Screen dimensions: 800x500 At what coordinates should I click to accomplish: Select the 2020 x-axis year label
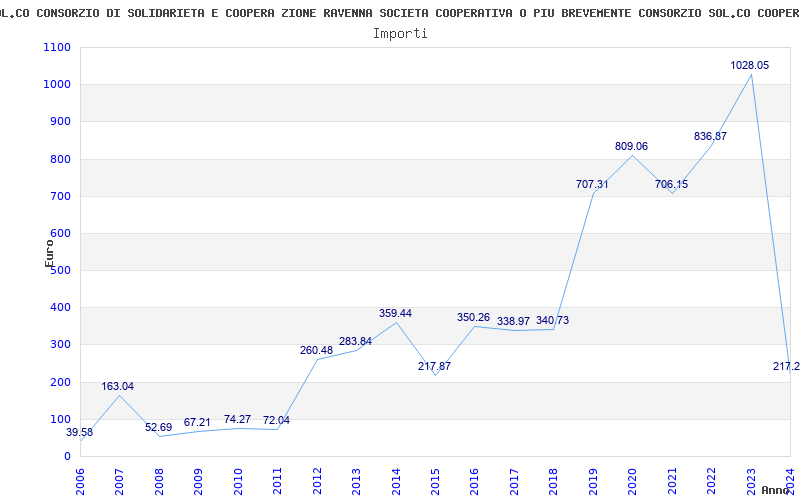coord(633,481)
